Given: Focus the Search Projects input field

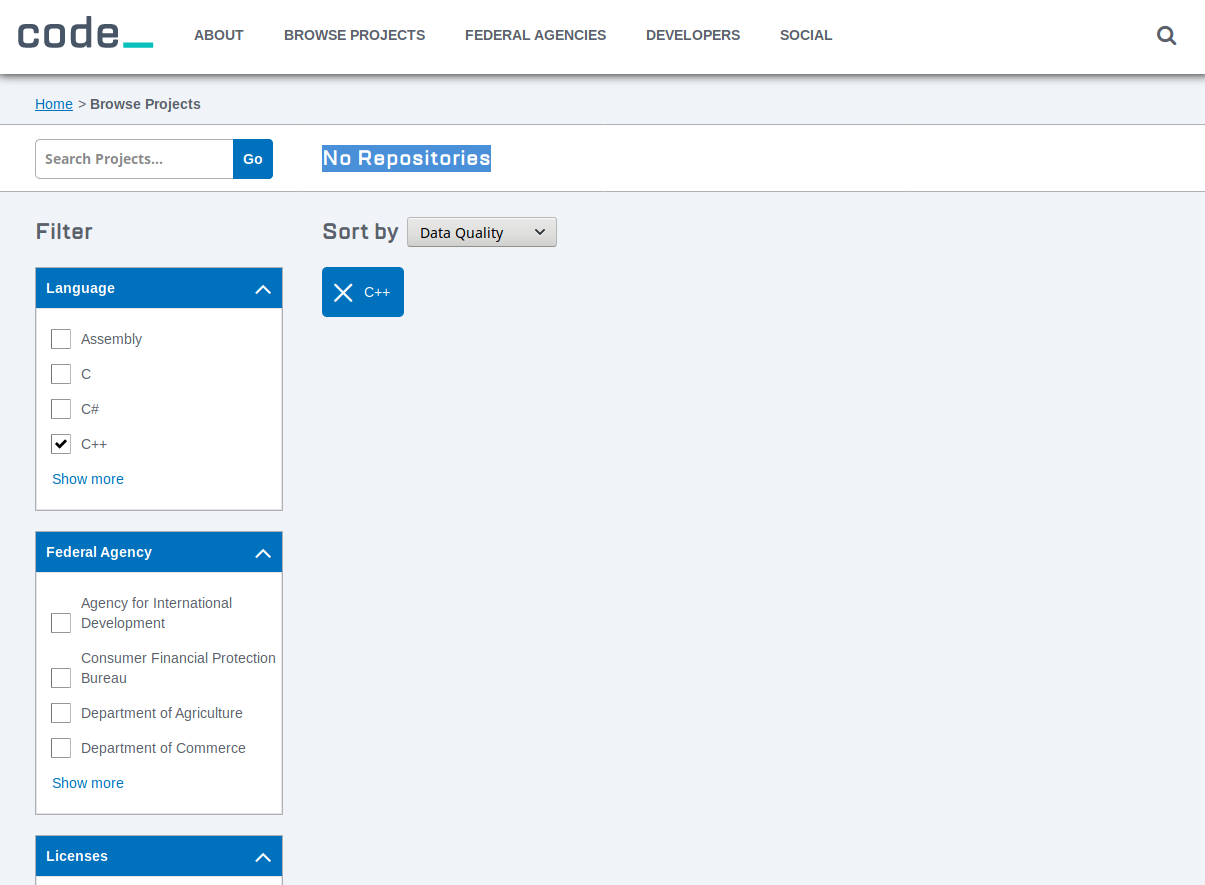Looking at the screenshot, I should tap(134, 159).
